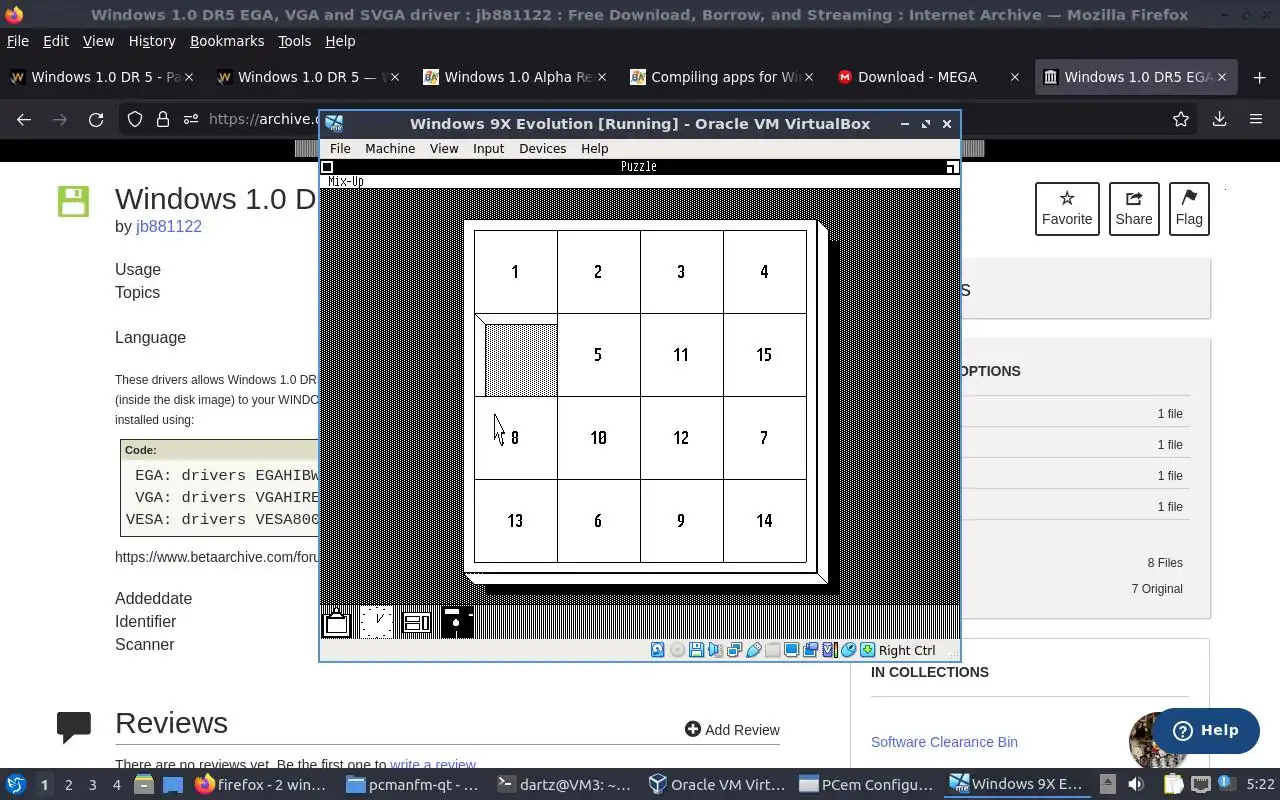This screenshot has width=1280, height=800.
Task: Click the Share button on archive page
Action: 1134,209
